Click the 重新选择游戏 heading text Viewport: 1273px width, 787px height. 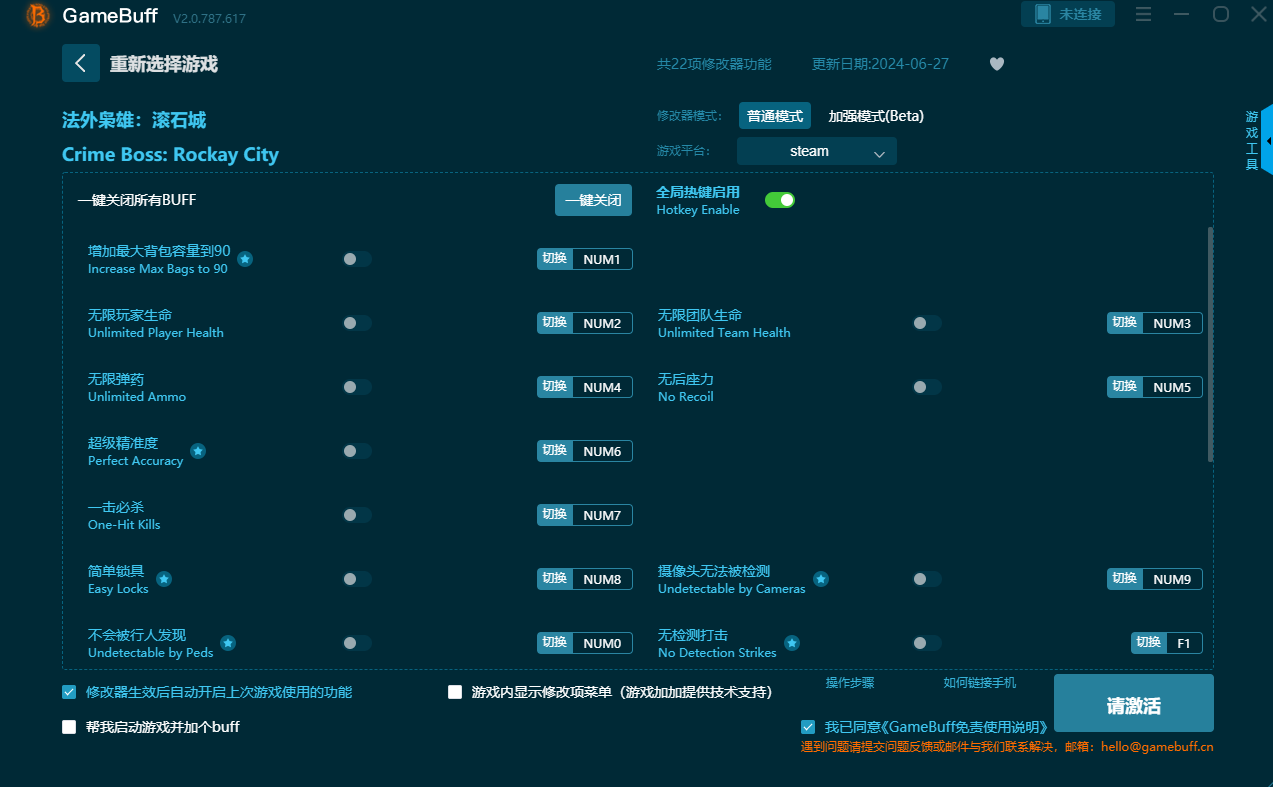[164, 64]
